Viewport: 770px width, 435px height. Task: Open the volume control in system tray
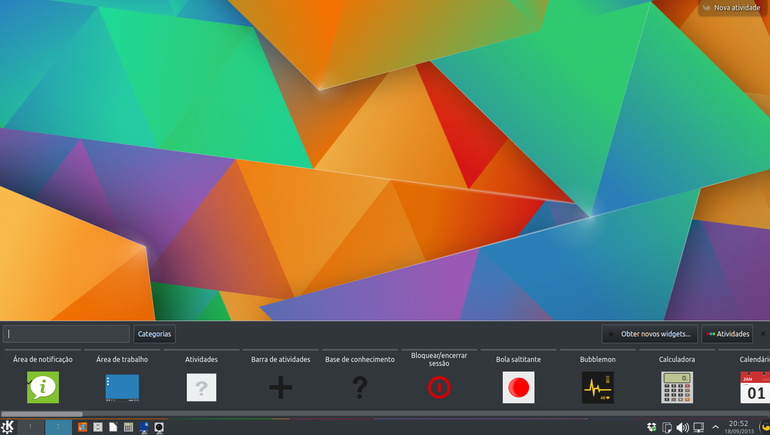pyautogui.click(x=682, y=428)
